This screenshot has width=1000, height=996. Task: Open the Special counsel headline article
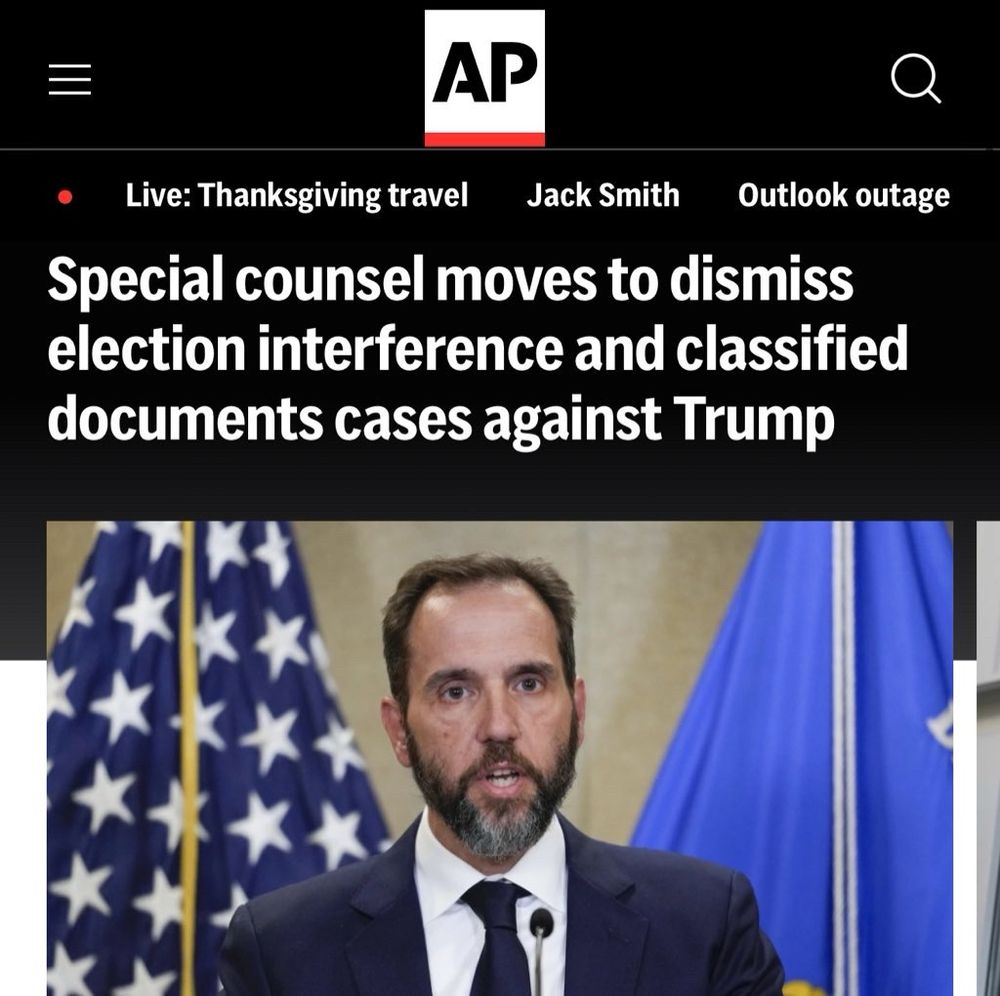point(477,348)
